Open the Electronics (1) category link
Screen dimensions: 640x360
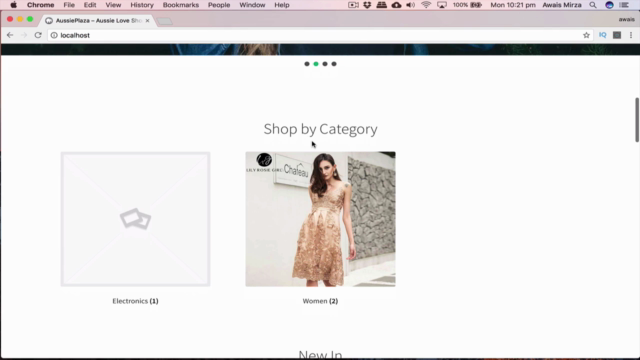[136, 301]
